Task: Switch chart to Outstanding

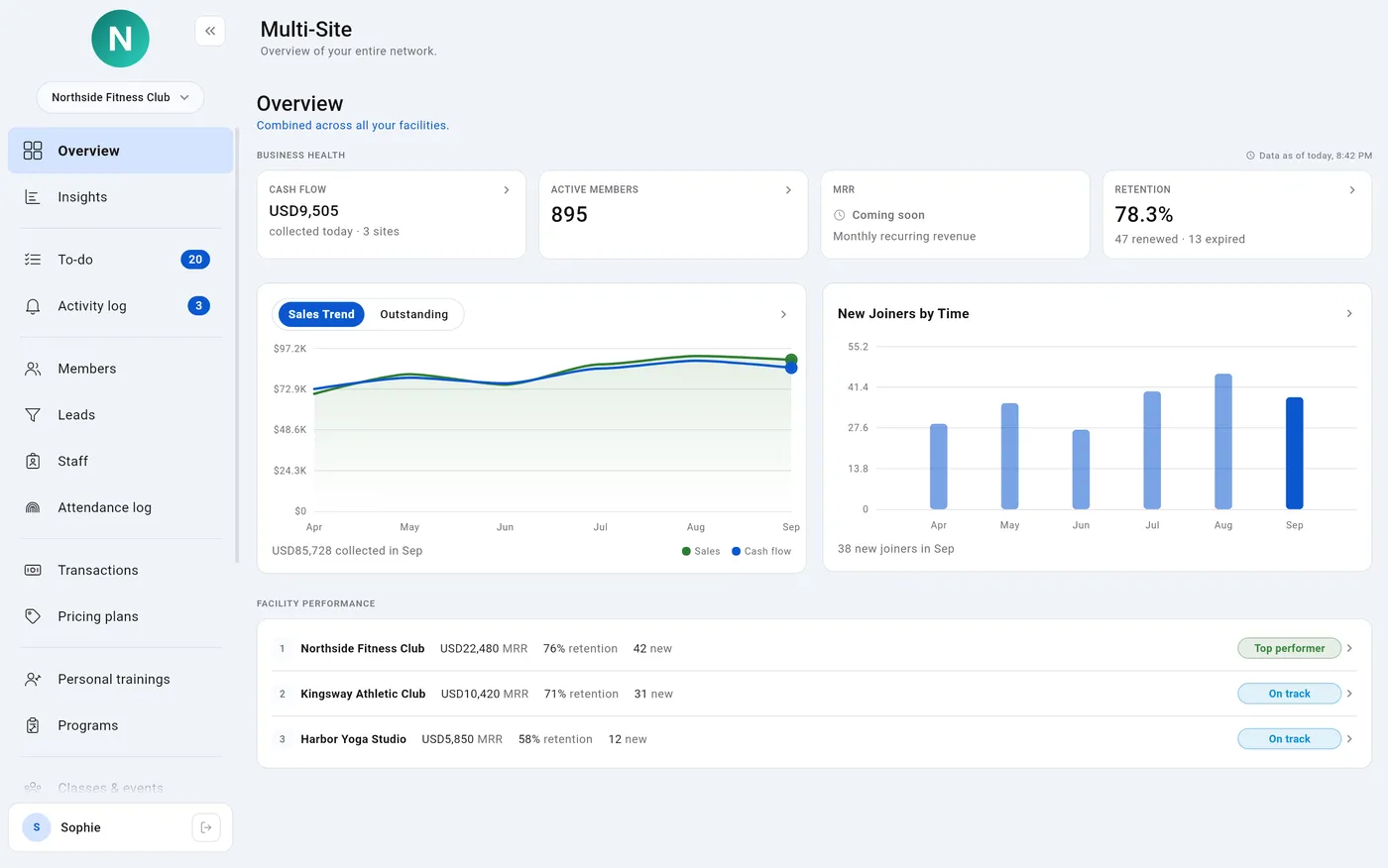Action: point(413,314)
